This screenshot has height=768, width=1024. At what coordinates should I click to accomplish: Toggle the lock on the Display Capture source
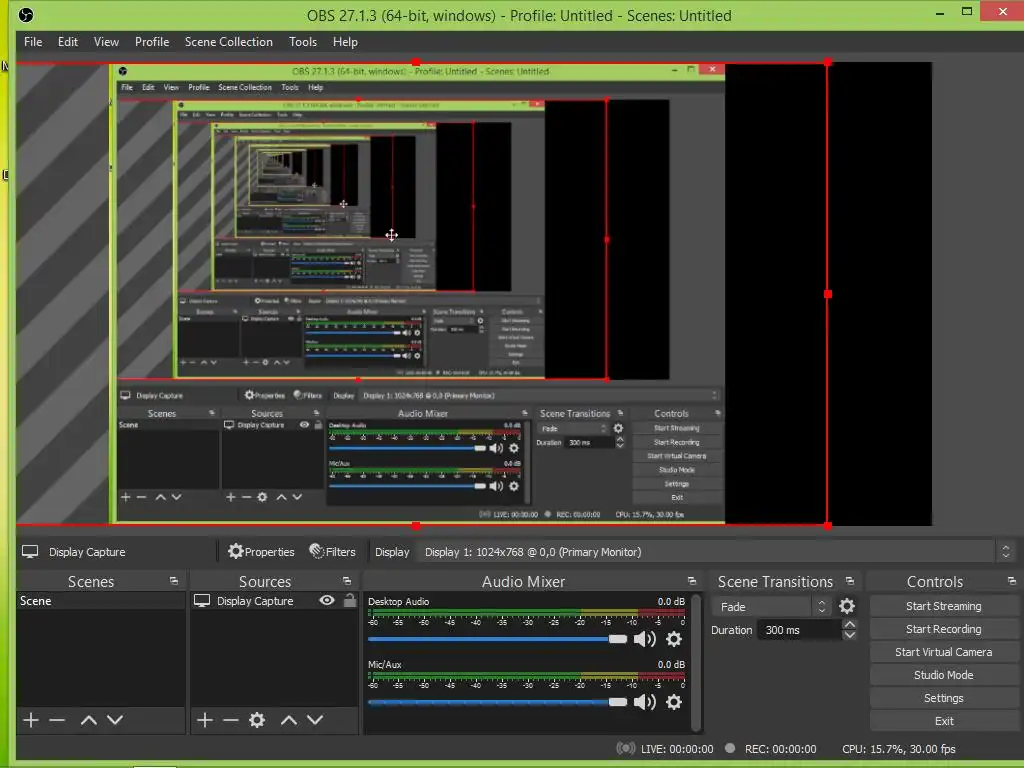(350, 600)
